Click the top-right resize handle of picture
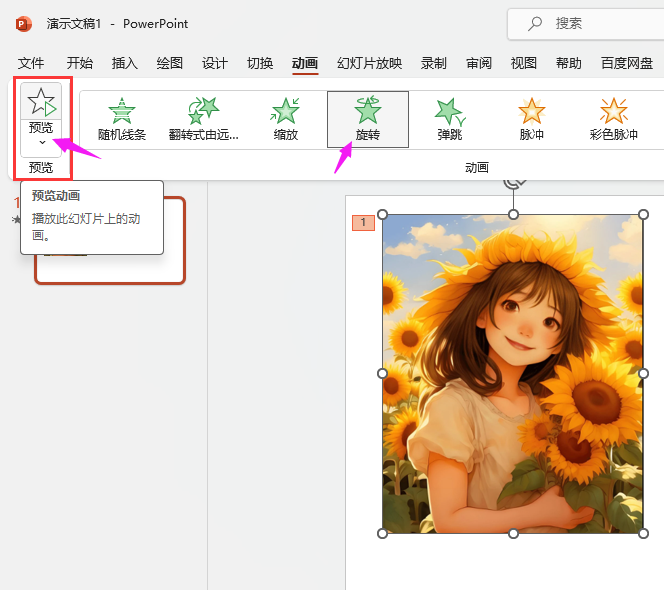Viewport: 664px width, 590px height. (643, 215)
